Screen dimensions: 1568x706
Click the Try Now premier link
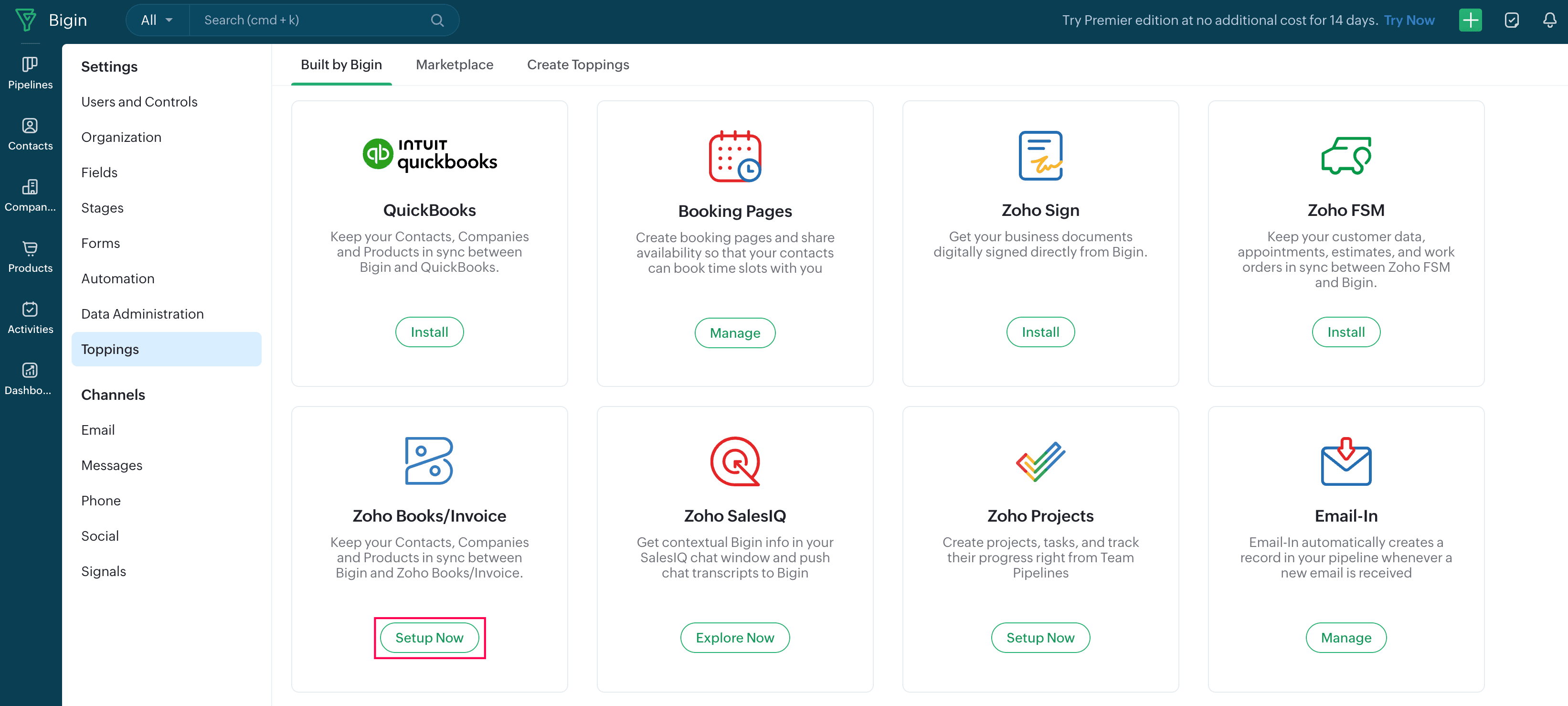1409,20
